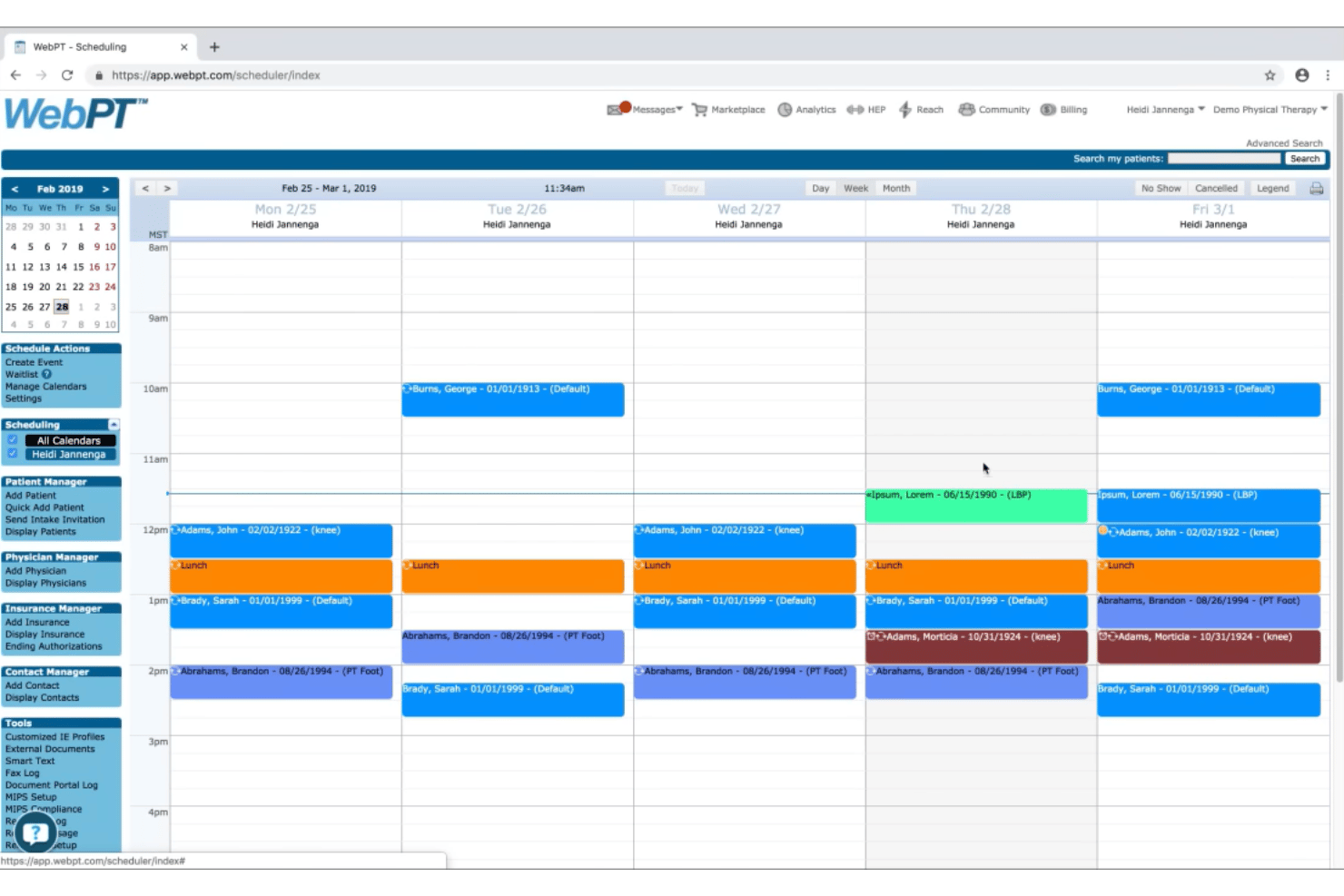Image resolution: width=1344 pixels, height=896 pixels.
Task: Click Ending Authorizations
Action: [x=54, y=646]
